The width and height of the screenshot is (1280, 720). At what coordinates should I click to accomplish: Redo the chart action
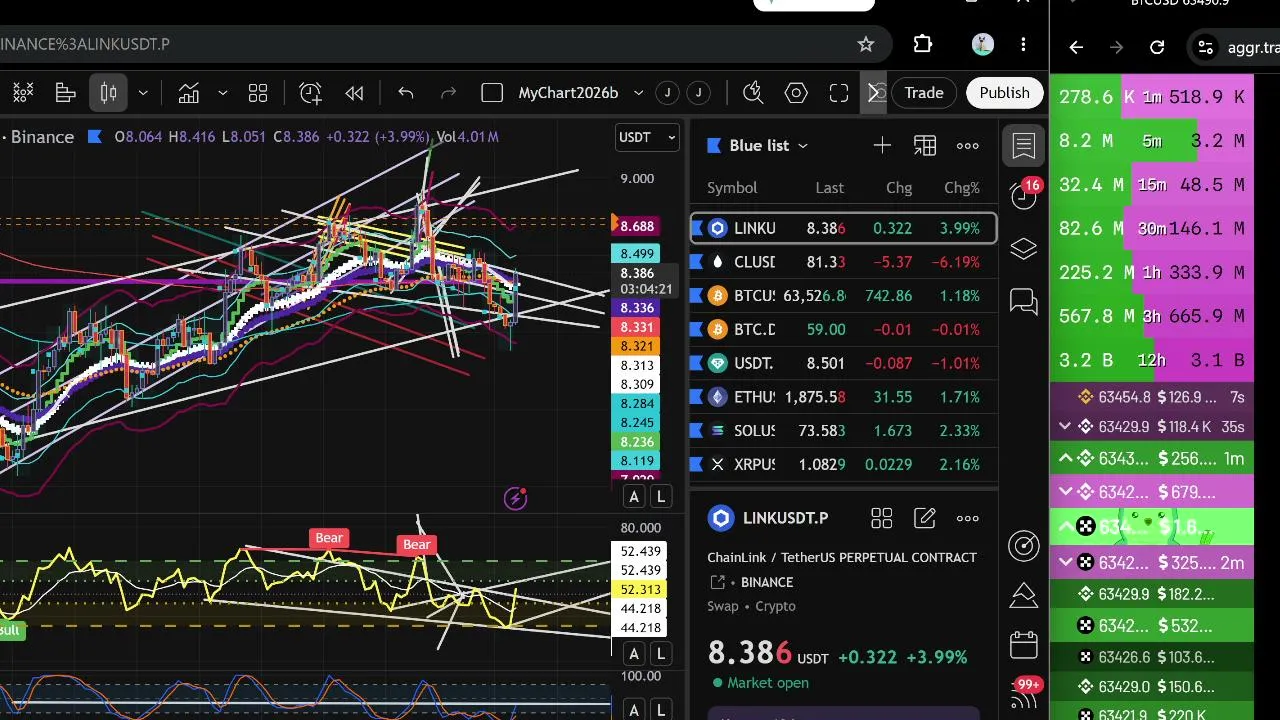click(x=449, y=93)
